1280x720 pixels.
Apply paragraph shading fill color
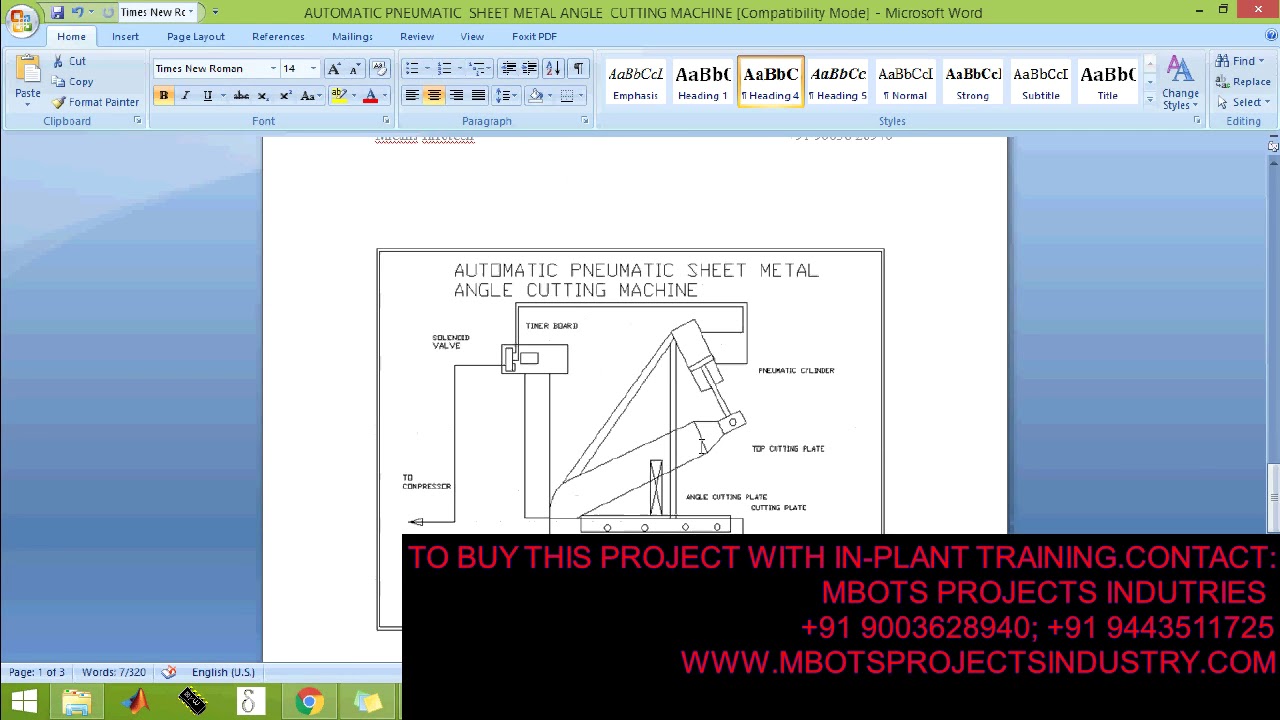pyautogui.click(x=536, y=96)
